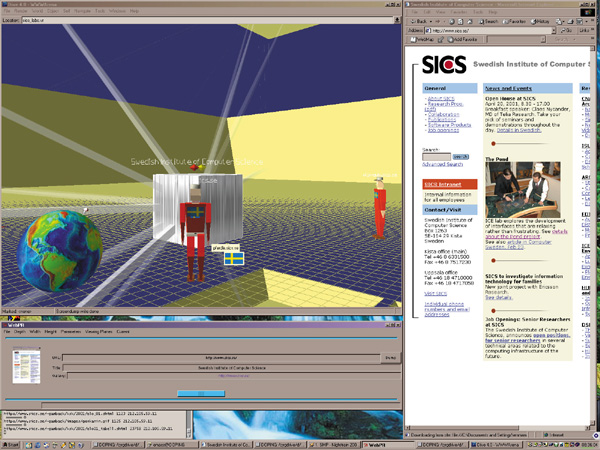Select the central red avatar in Dive world
This screenshot has width=600, height=450.
pos(196,233)
